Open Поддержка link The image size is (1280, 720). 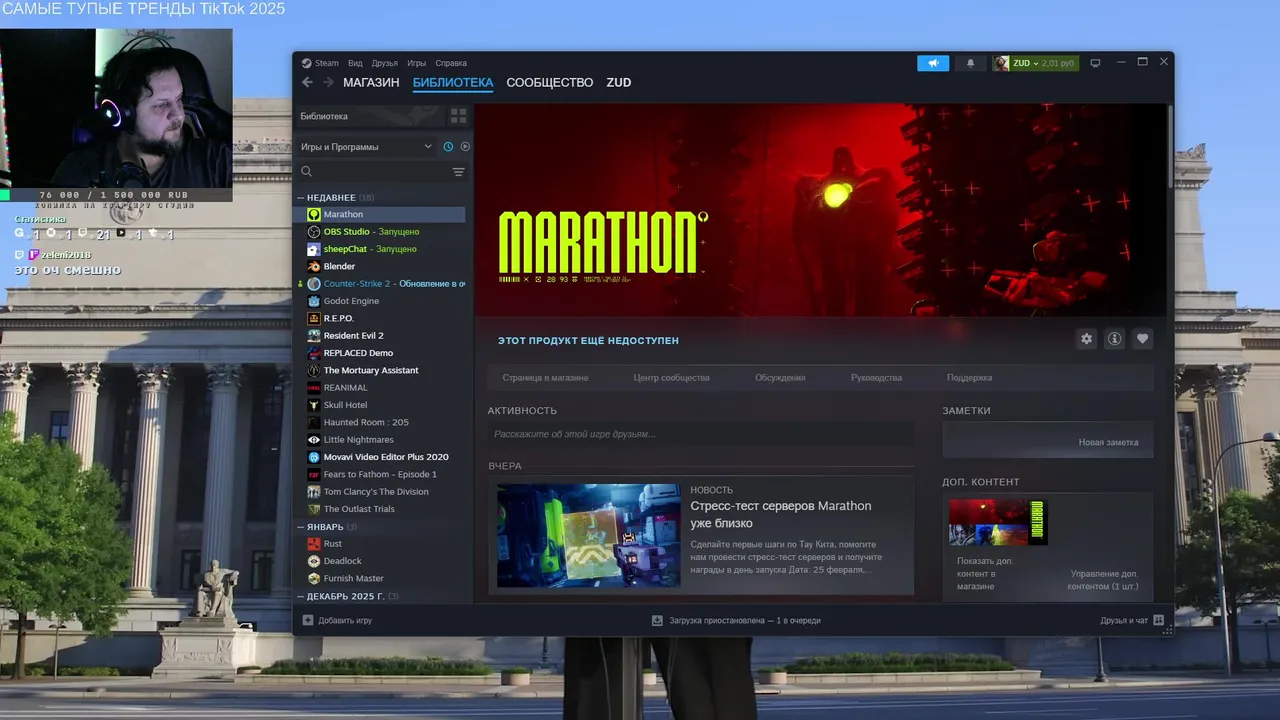coord(969,378)
